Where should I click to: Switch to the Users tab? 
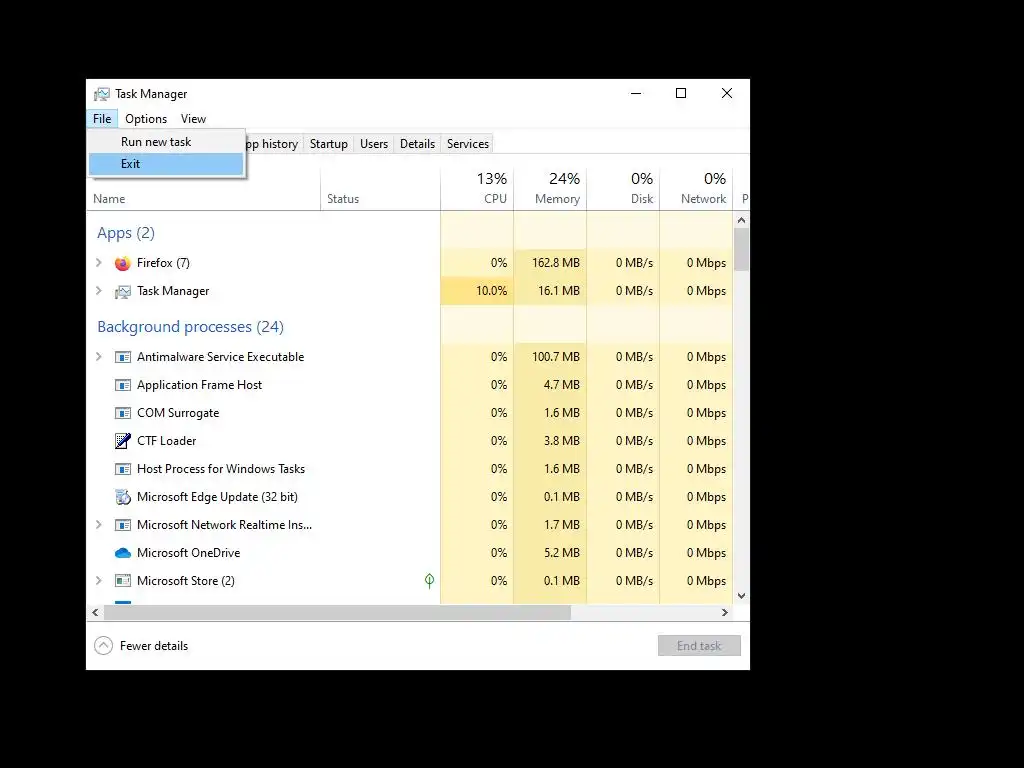[374, 144]
